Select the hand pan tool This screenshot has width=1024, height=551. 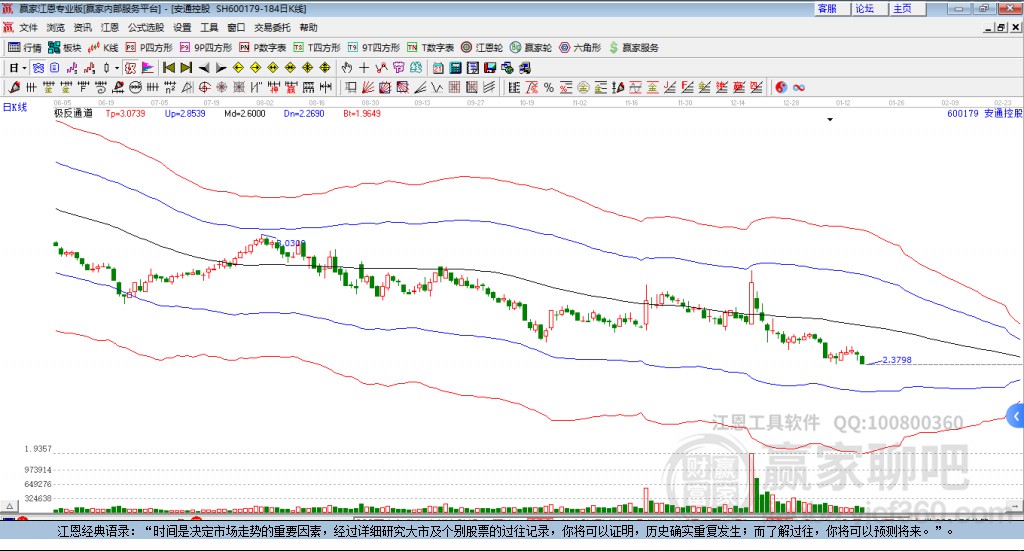pos(347,67)
